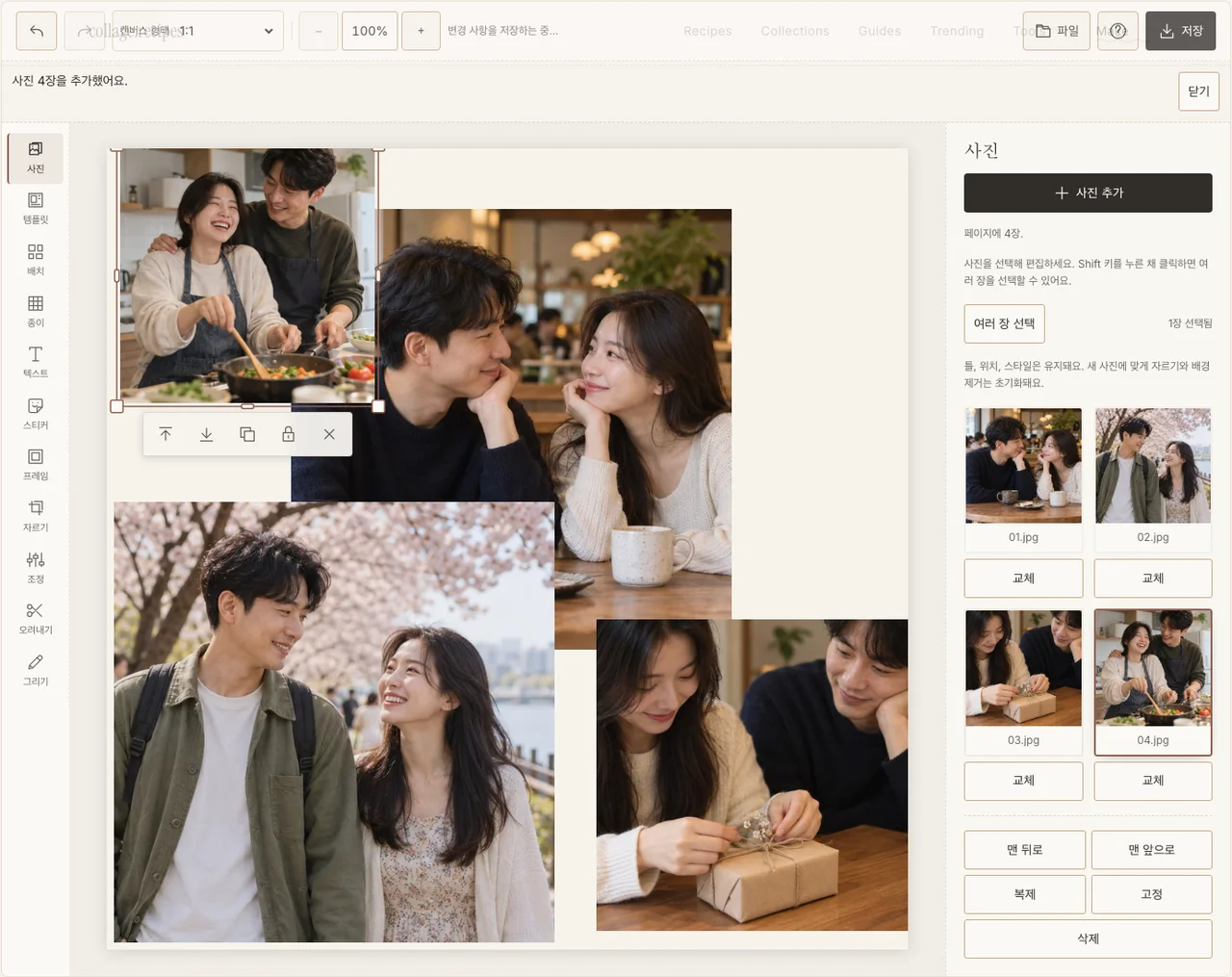Click 교체 replace under 03.jpg
Image resolution: width=1232 pixels, height=977 pixels.
point(1023,781)
